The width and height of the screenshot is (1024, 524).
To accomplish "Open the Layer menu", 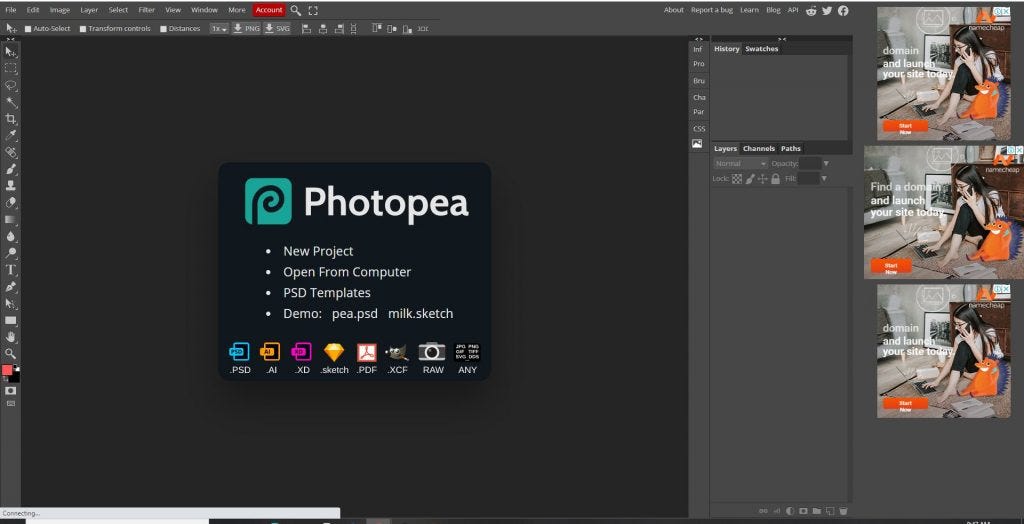I will pyautogui.click(x=89, y=10).
